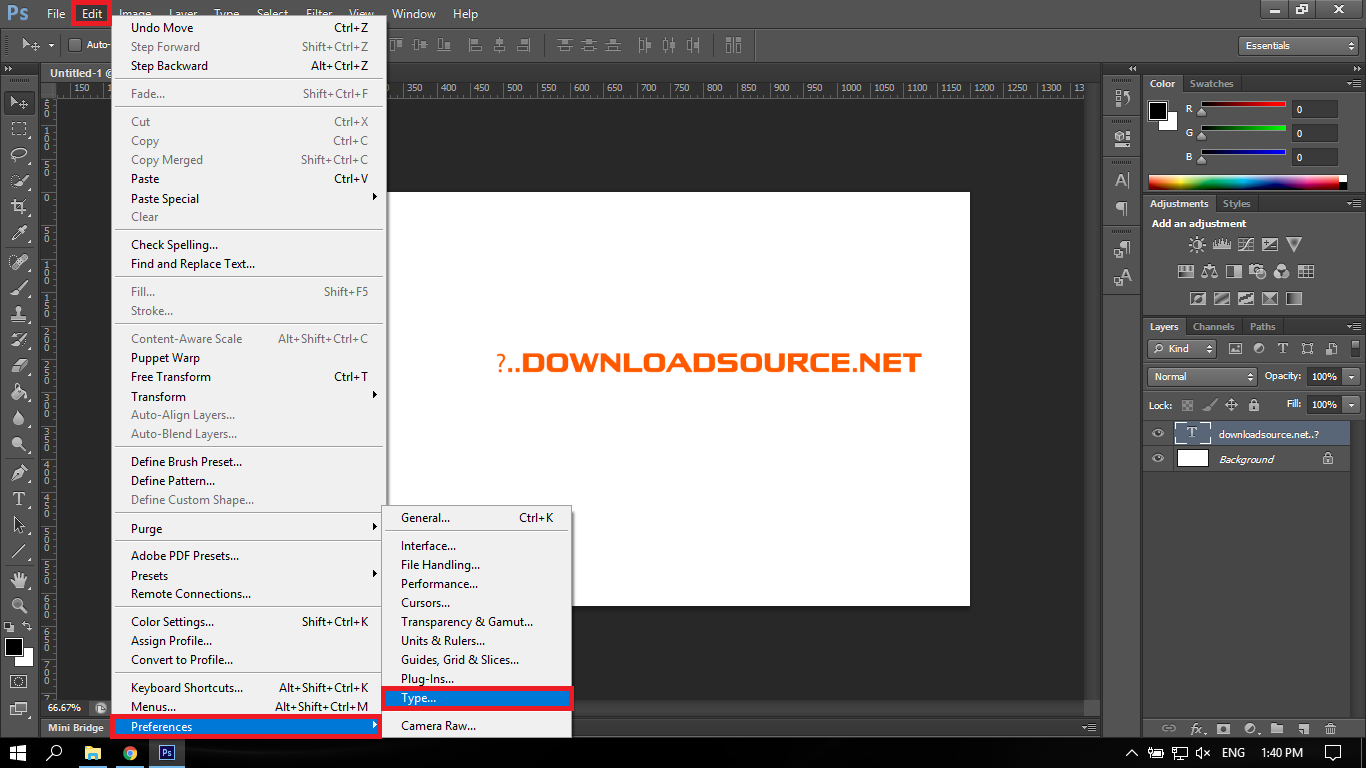The width and height of the screenshot is (1366, 768).
Task: Create new layer icon in Layers panel
Action: [x=1303, y=729]
